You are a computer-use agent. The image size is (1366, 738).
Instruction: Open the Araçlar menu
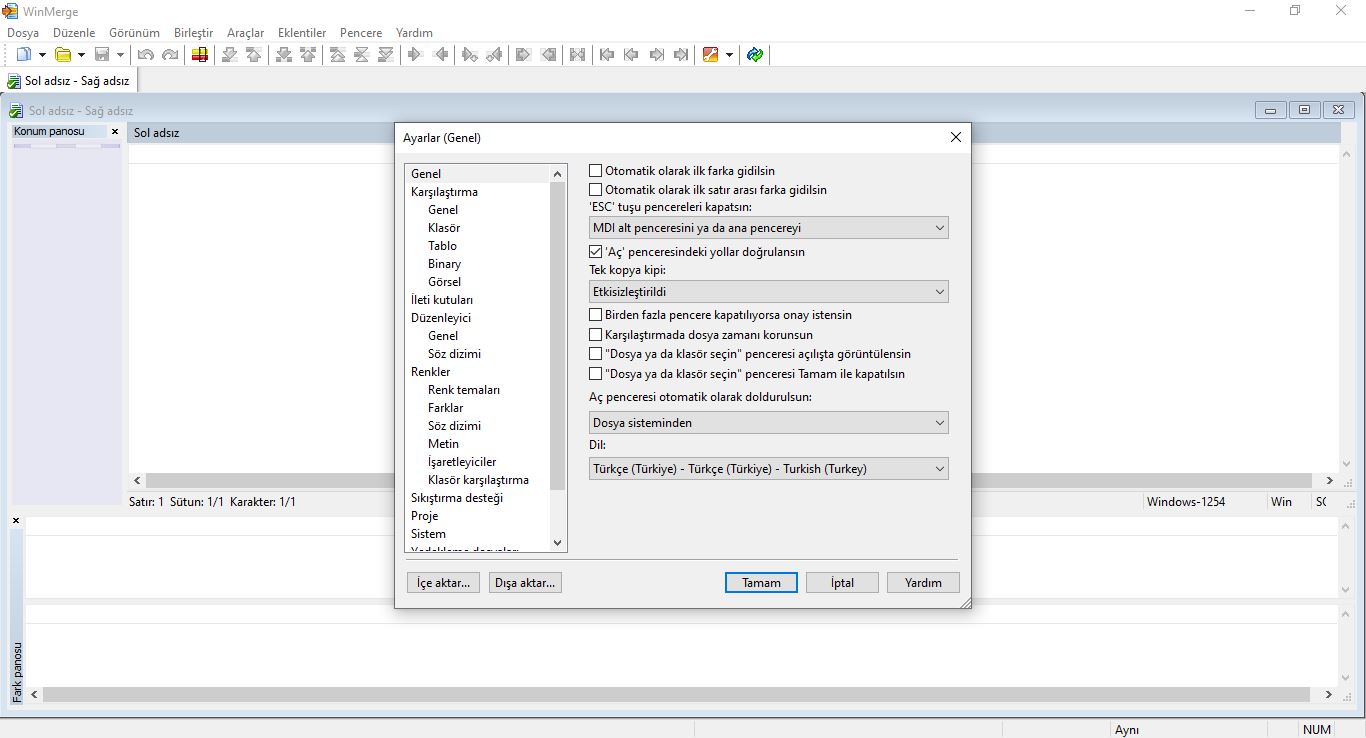(x=246, y=33)
